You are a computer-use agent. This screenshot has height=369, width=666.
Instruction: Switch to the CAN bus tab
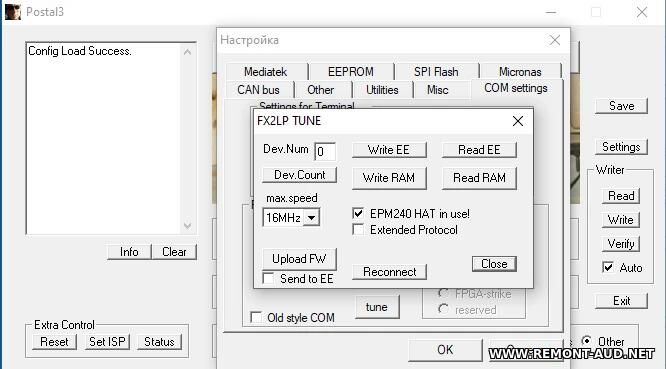click(x=258, y=90)
